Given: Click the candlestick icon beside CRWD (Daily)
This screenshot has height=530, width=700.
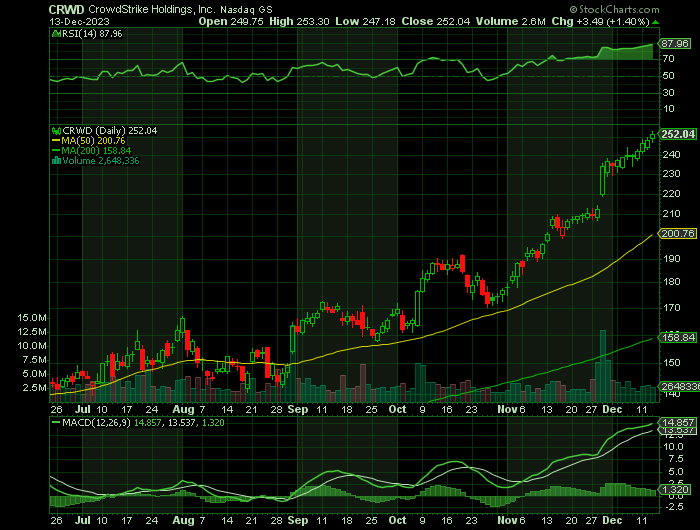Looking at the screenshot, I should click(56, 131).
